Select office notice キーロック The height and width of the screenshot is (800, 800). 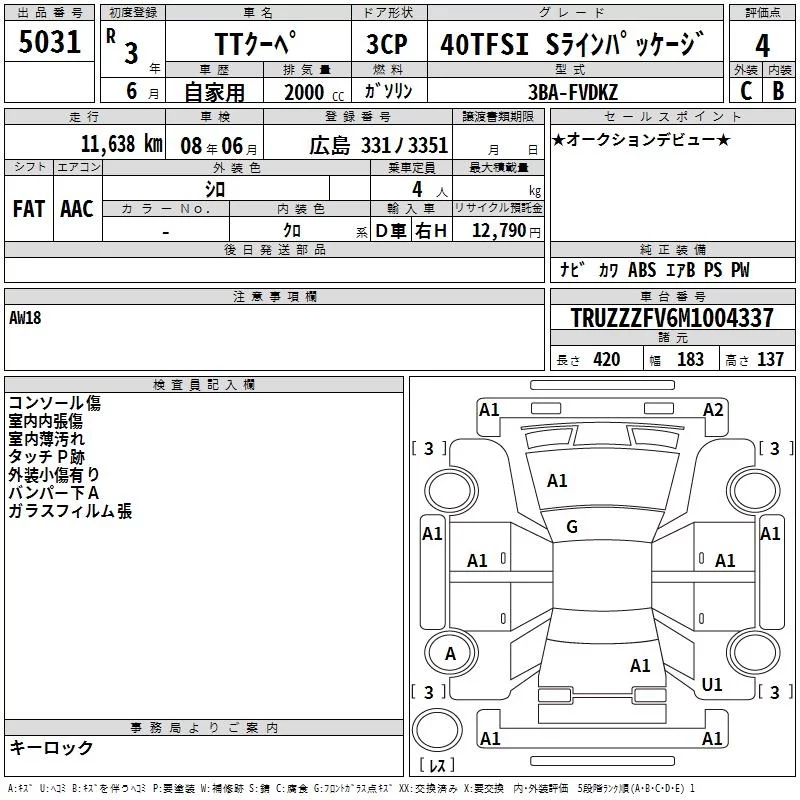51,747
